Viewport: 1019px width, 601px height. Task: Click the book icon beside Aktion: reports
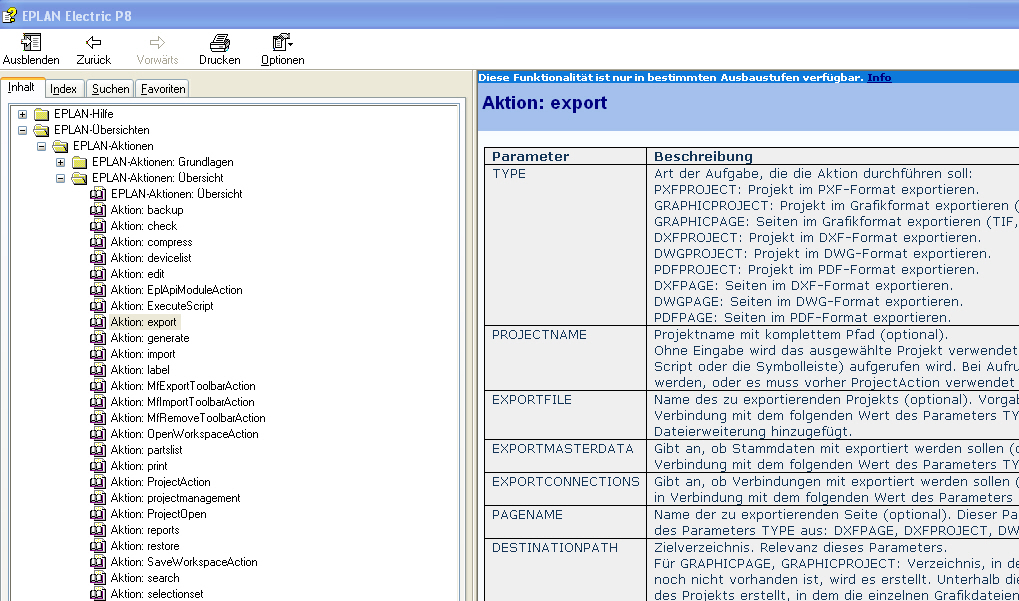click(x=97, y=530)
